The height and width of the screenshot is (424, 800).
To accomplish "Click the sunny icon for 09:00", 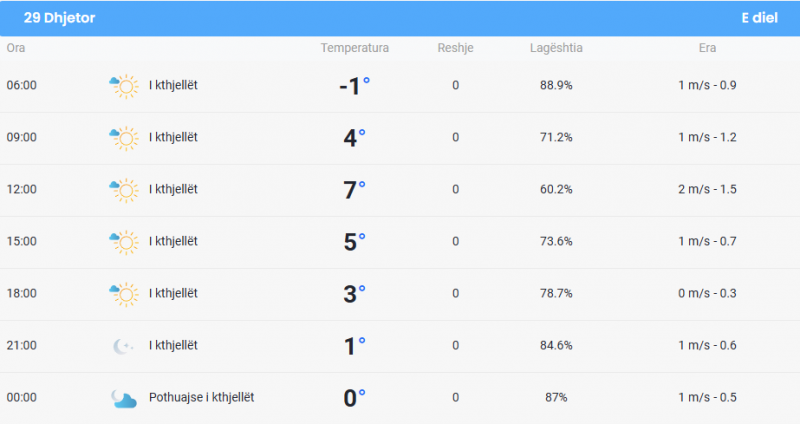I will (123, 138).
